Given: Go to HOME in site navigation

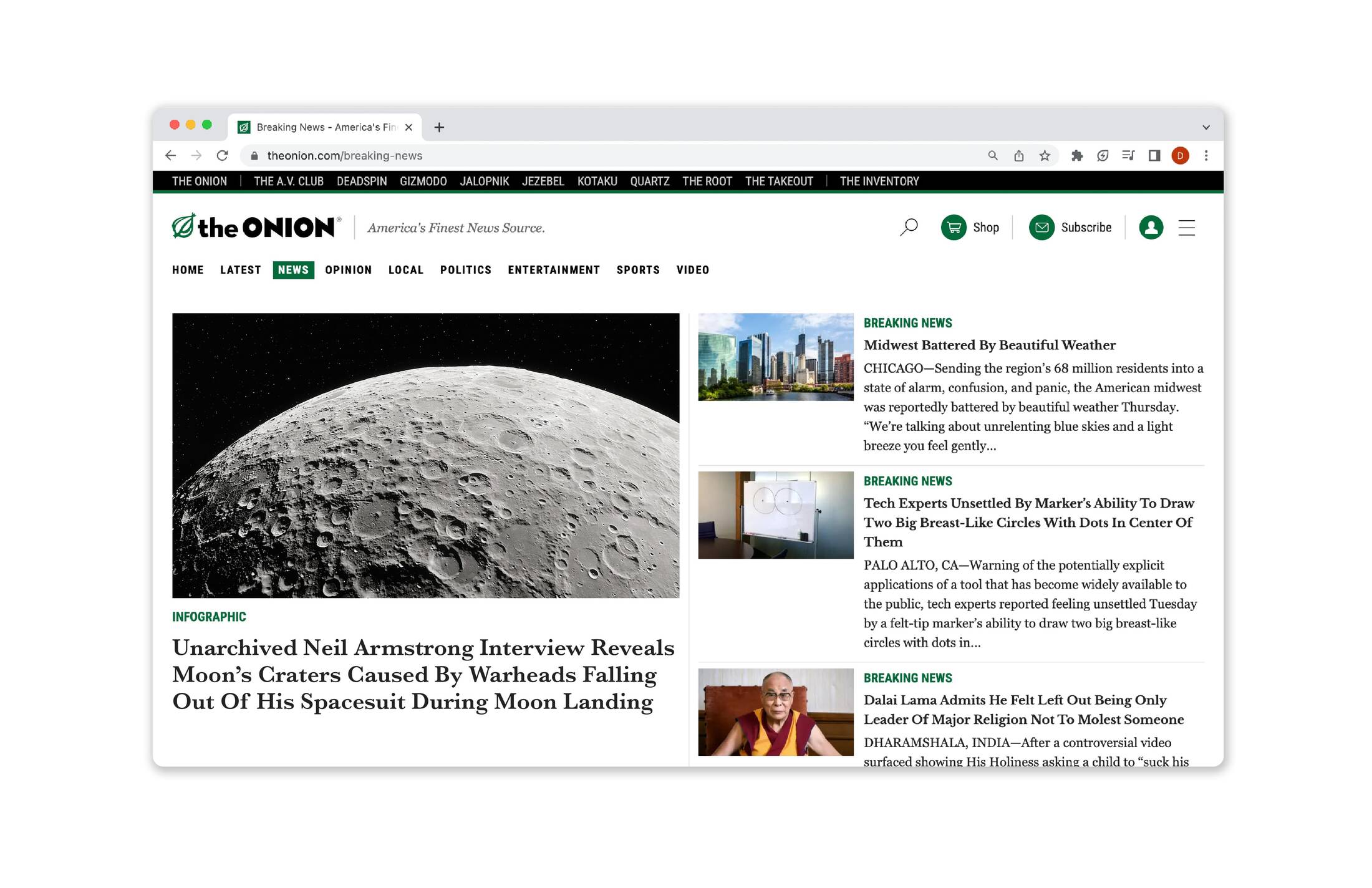Looking at the screenshot, I should point(188,270).
